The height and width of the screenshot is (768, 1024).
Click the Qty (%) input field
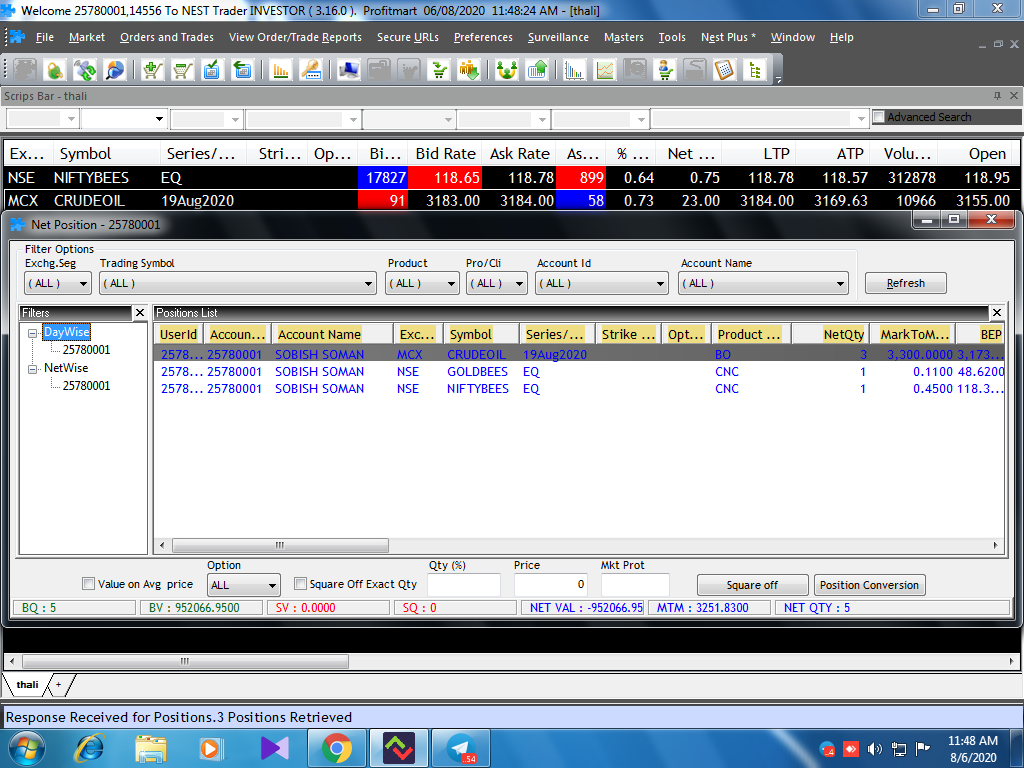point(464,584)
